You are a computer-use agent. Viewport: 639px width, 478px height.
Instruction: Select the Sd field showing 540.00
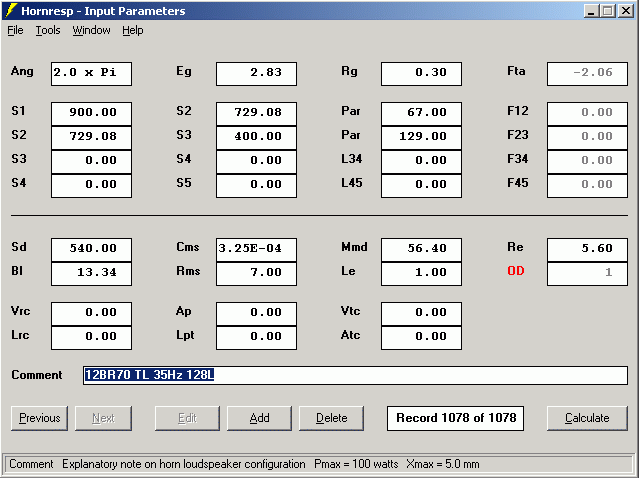coord(91,250)
